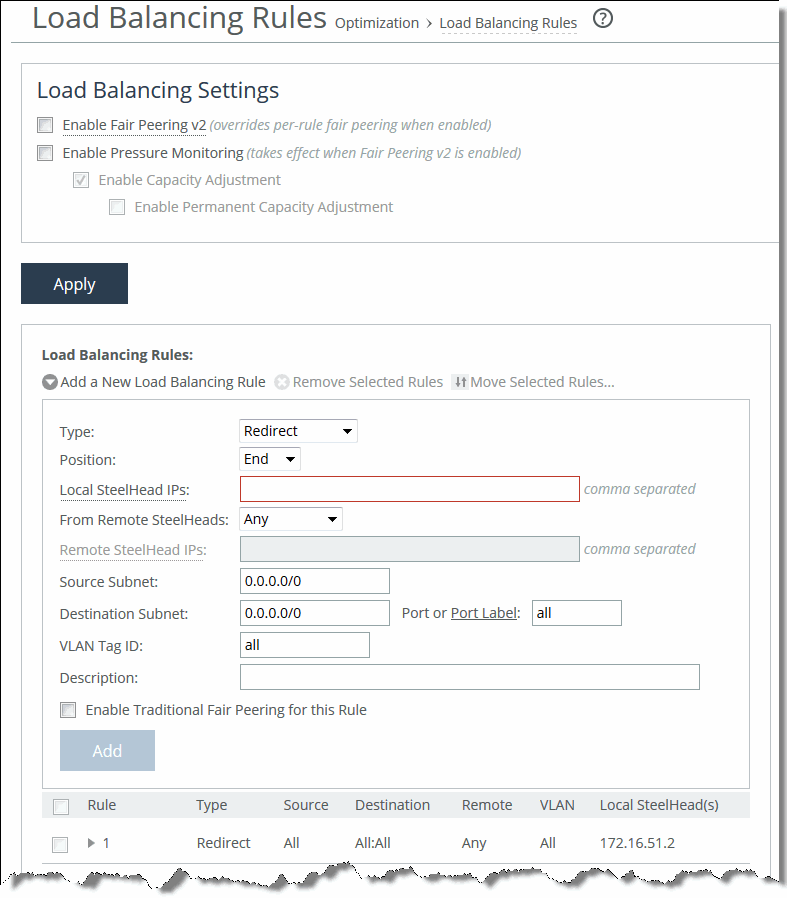Click the Add a New Load Balancing Rule icon
Image resolution: width=787 pixels, height=898 pixels.
[49, 382]
